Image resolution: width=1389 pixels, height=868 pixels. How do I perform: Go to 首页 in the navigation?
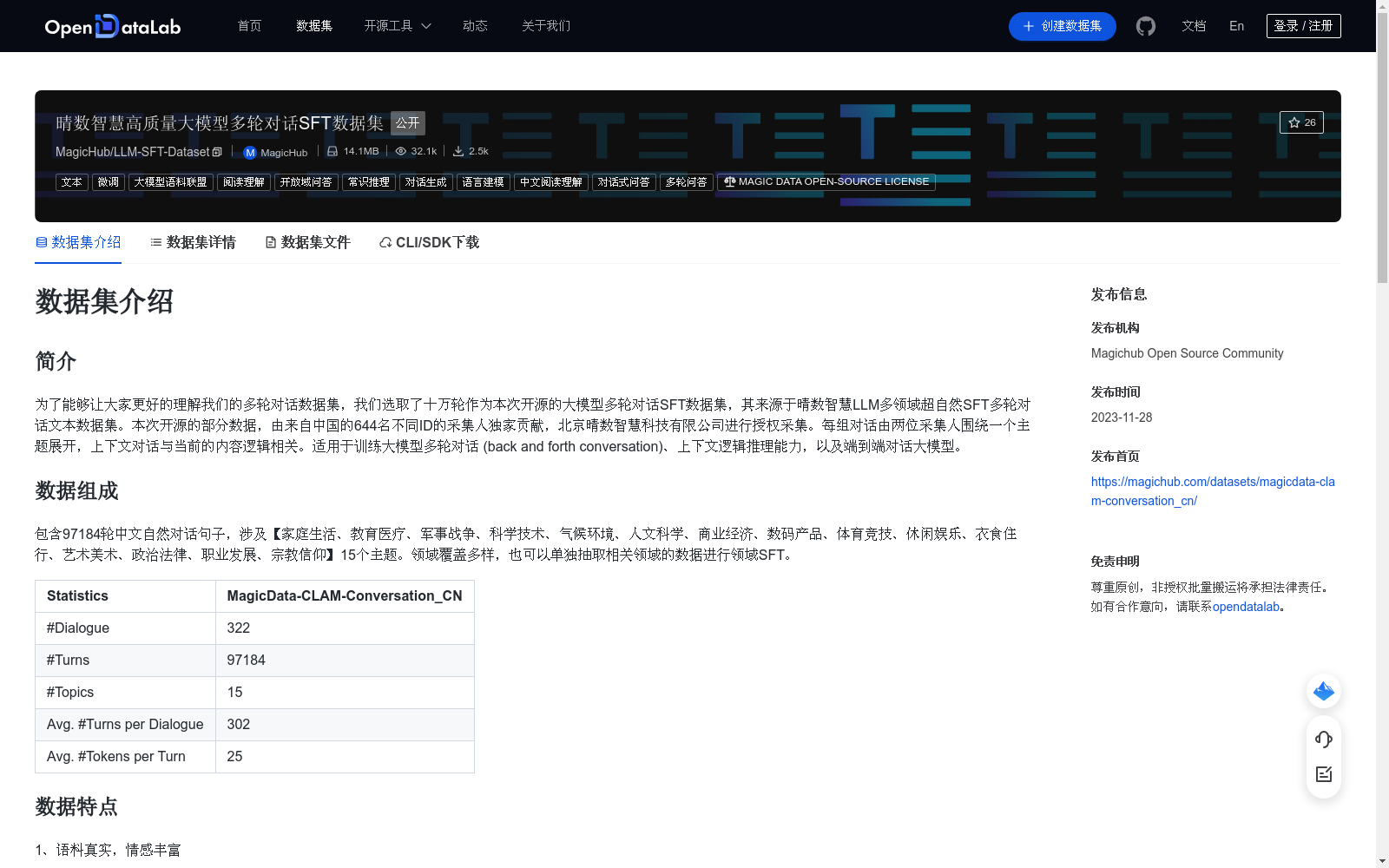249,26
